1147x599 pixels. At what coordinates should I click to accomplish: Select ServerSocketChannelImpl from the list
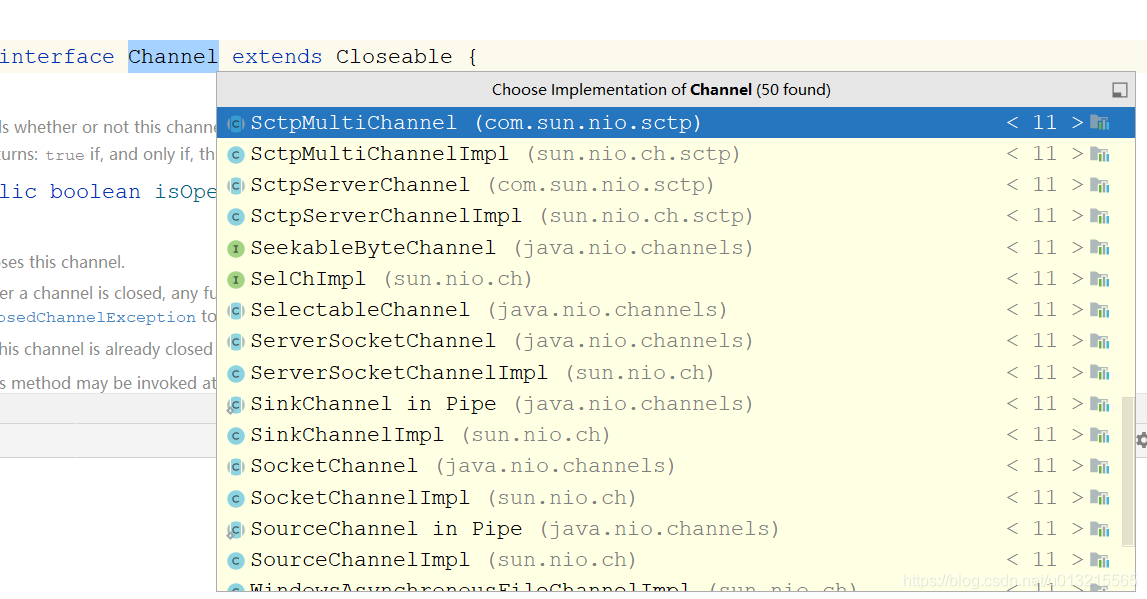click(x=676, y=373)
